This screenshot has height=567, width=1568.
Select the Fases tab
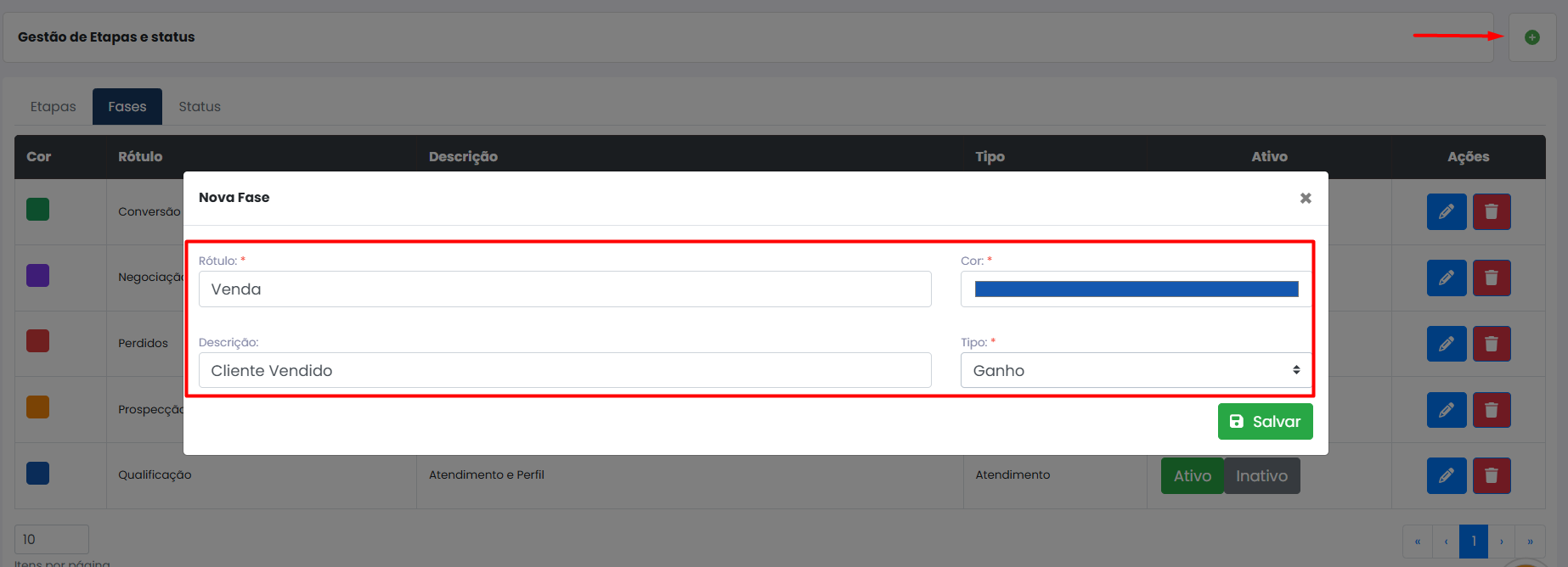click(127, 107)
